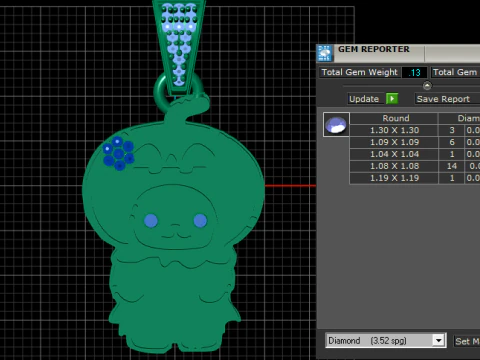
Task: Click the left blue eye gem on model
Action: click(151, 220)
